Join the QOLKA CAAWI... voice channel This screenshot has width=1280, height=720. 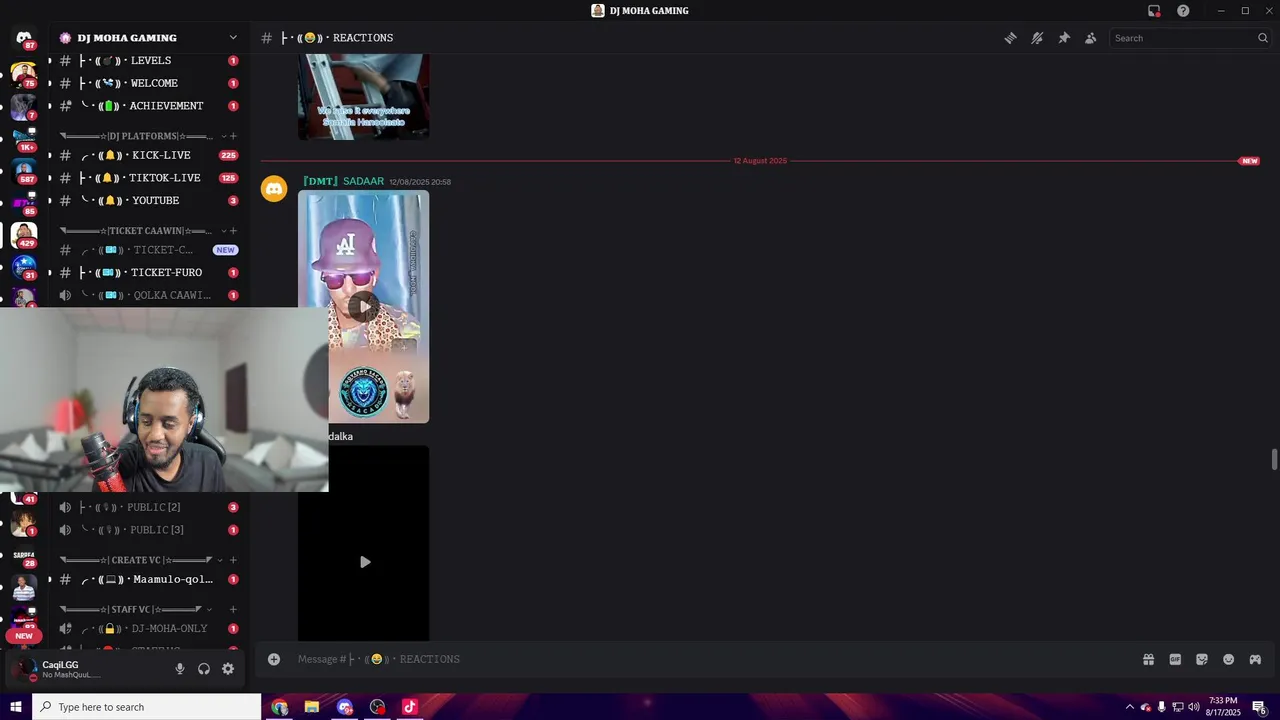(148, 295)
